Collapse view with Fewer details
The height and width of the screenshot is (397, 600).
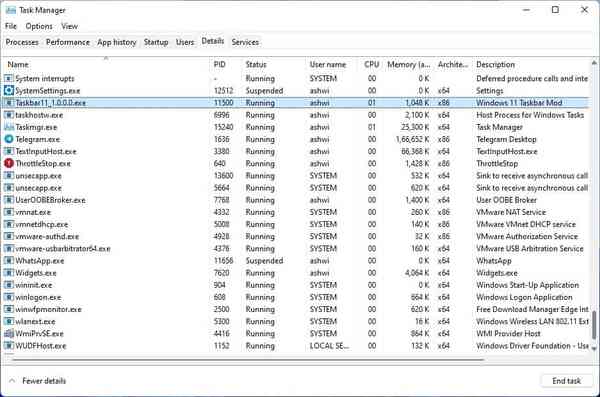click(x=37, y=381)
